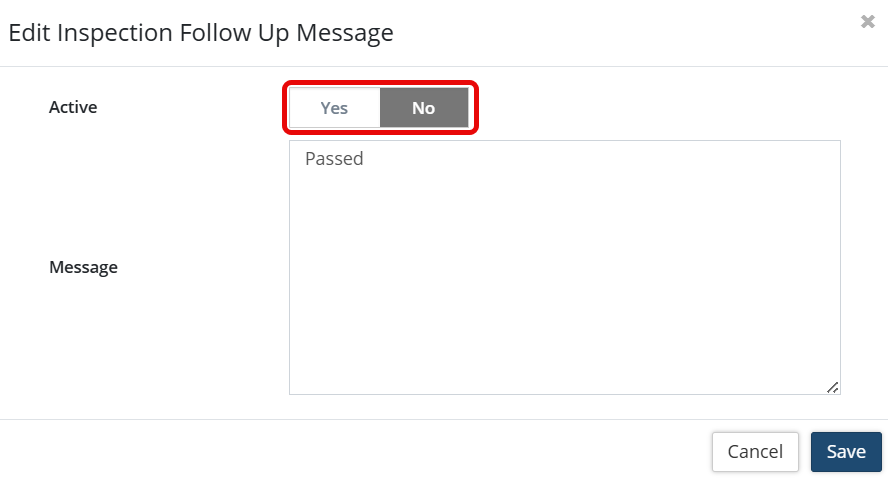Focus the Message box containing "Passed"
The height and width of the screenshot is (481, 888).
(564, 267)
